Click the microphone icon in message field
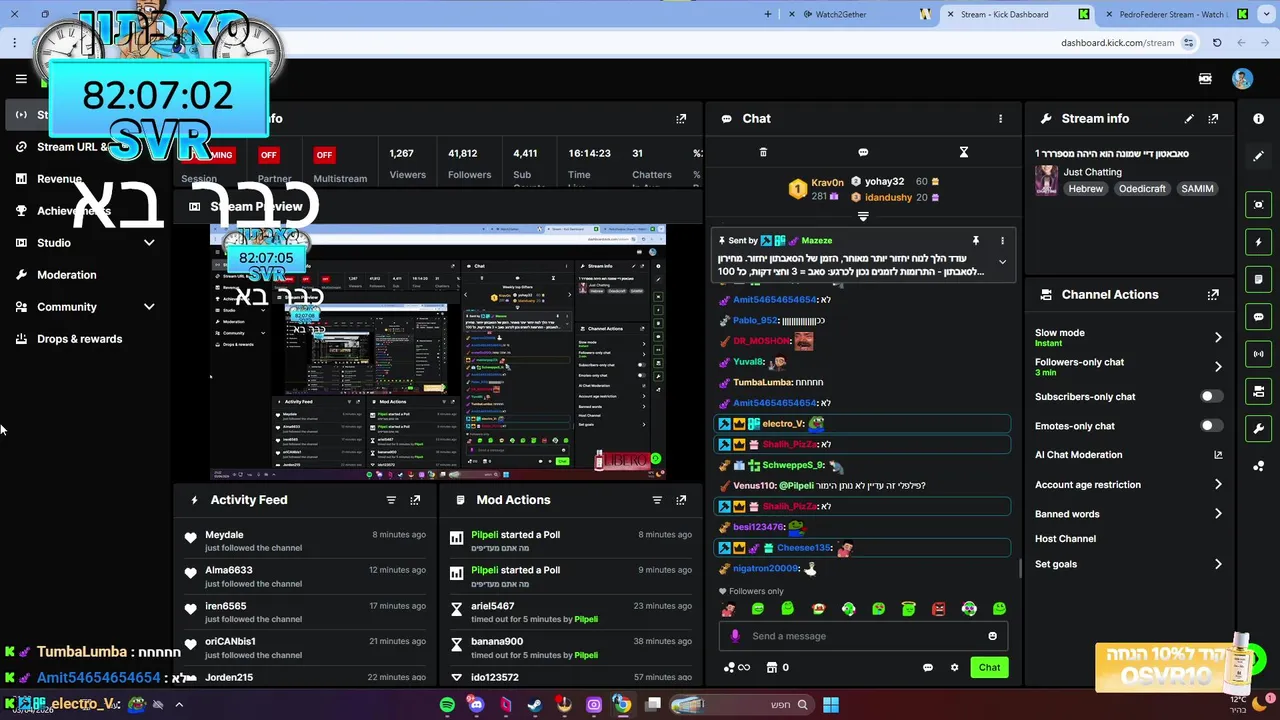The height and width of the screenshot is (720, 1280). 735,636
